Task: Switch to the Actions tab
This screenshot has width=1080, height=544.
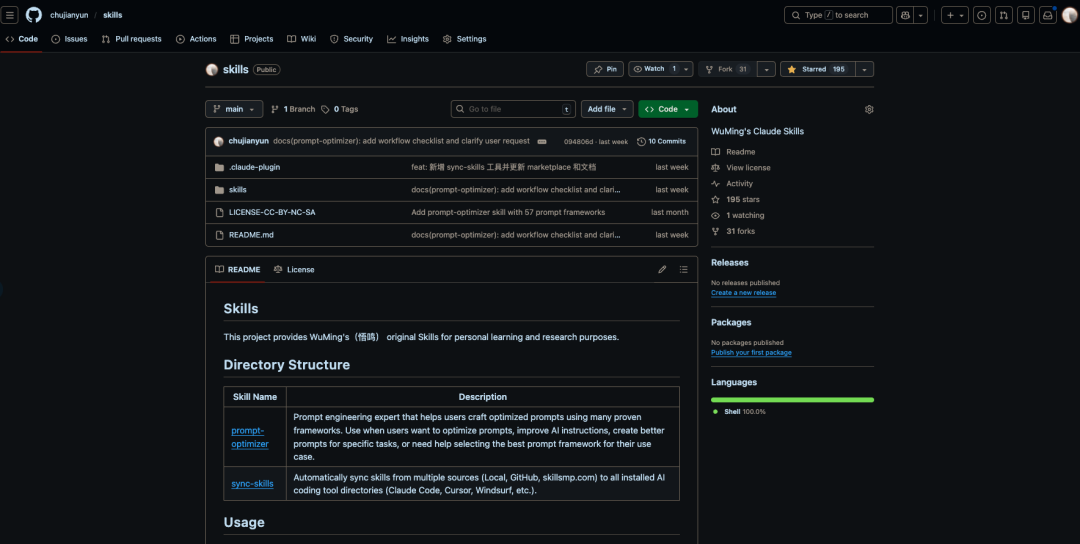Action: click(196, 39)
